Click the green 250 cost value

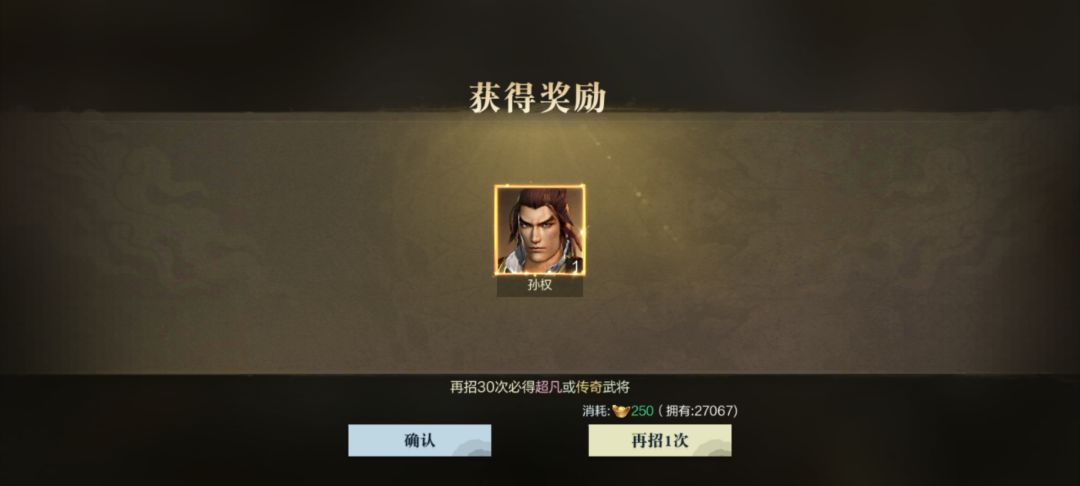pos(642,411)
